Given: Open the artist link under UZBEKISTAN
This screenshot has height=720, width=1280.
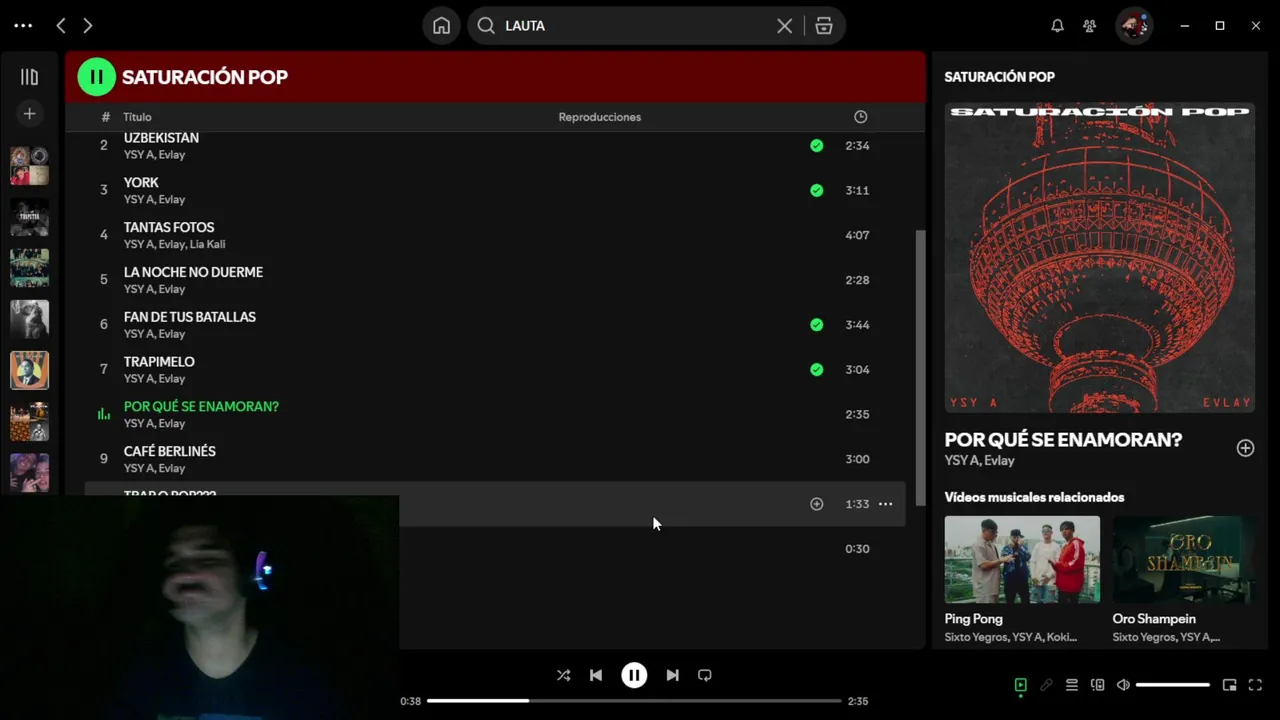Looking at the screenshot, I should coord(154,155).
